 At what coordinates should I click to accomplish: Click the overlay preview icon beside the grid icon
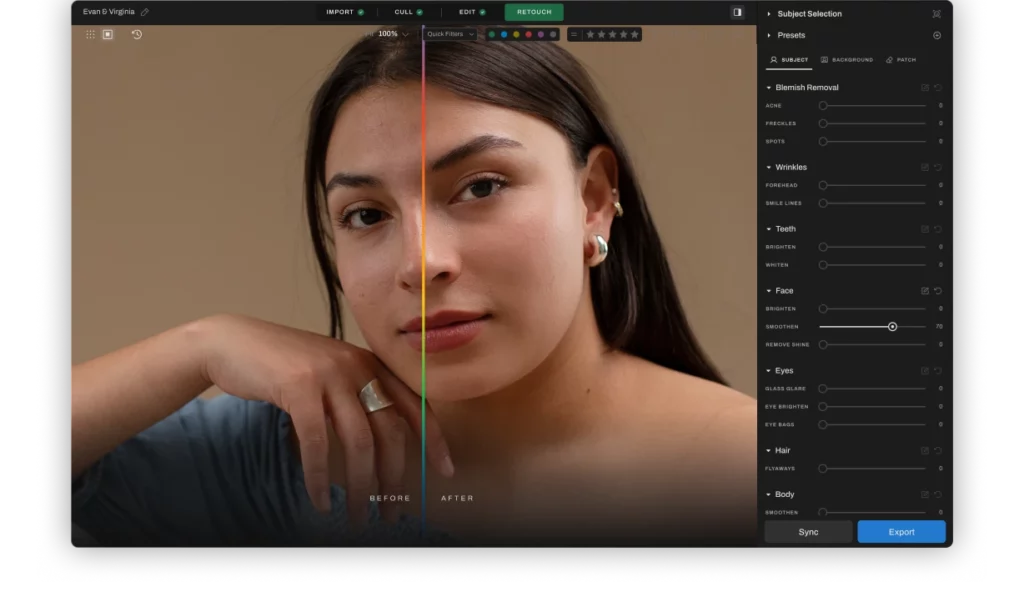106,33
